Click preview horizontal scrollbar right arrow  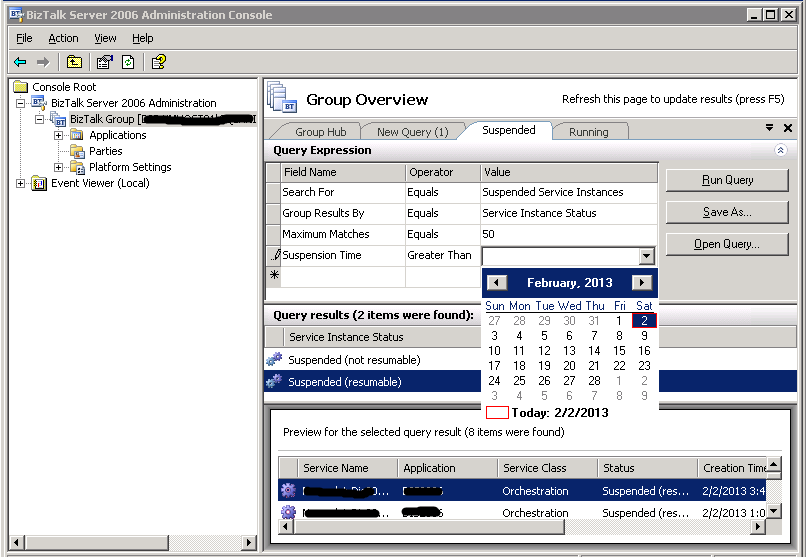click(757, 526)
